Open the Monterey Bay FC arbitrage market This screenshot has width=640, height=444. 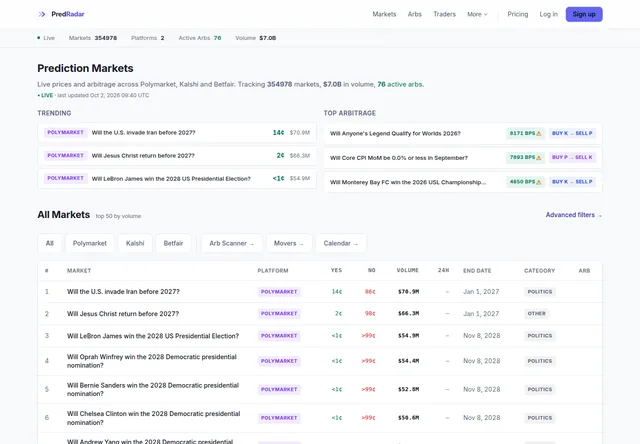[x=463, y=182]
